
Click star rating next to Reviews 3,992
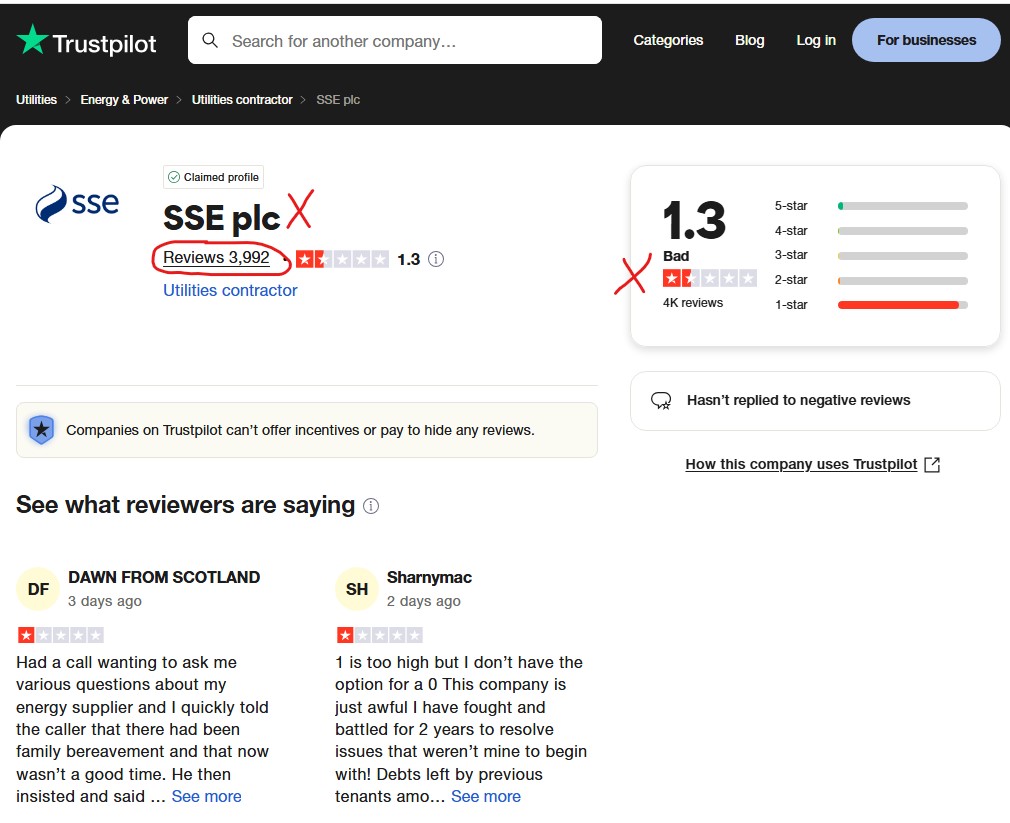point(342,259)
